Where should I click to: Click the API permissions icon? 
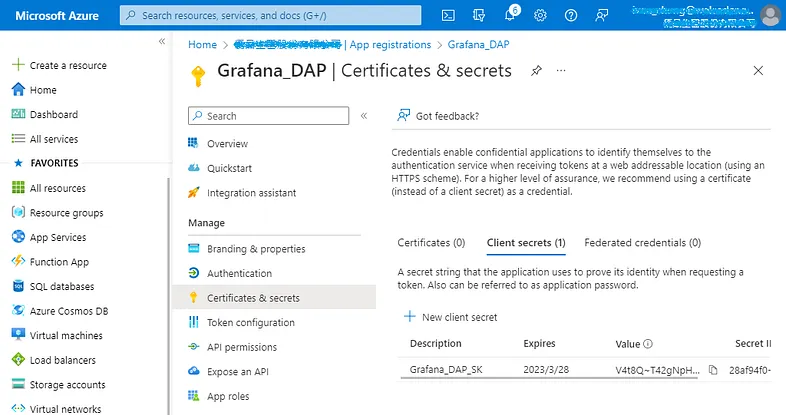pyautogui.click(x=193, y=346)
